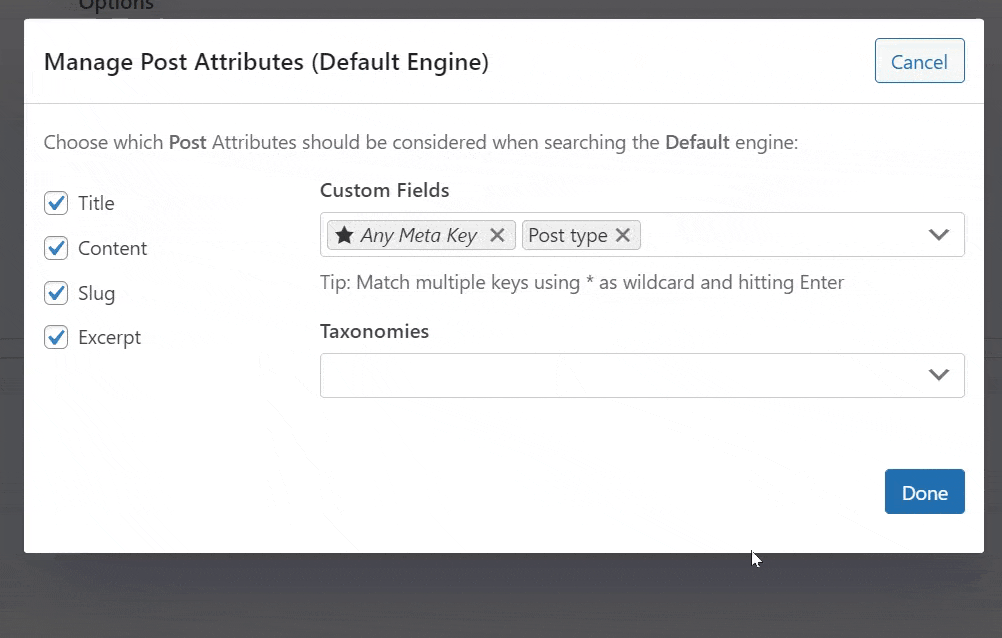Select the Any Meta Key tag label
This screenshot has height=638, width=1002.
pos(419,235)
